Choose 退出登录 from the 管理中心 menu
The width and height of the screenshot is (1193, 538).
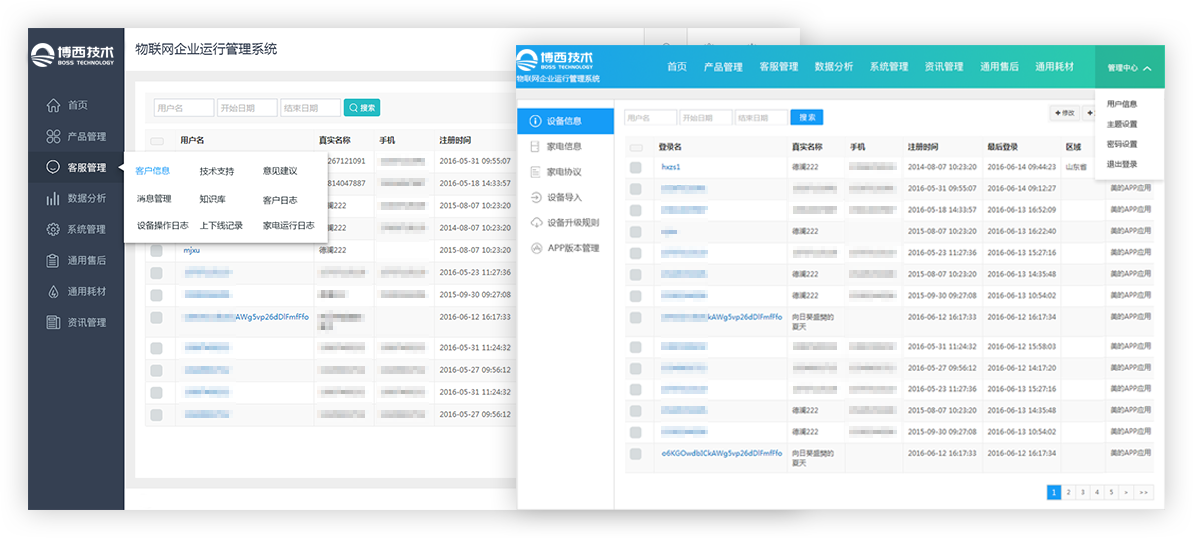(x=1122, y=164)
